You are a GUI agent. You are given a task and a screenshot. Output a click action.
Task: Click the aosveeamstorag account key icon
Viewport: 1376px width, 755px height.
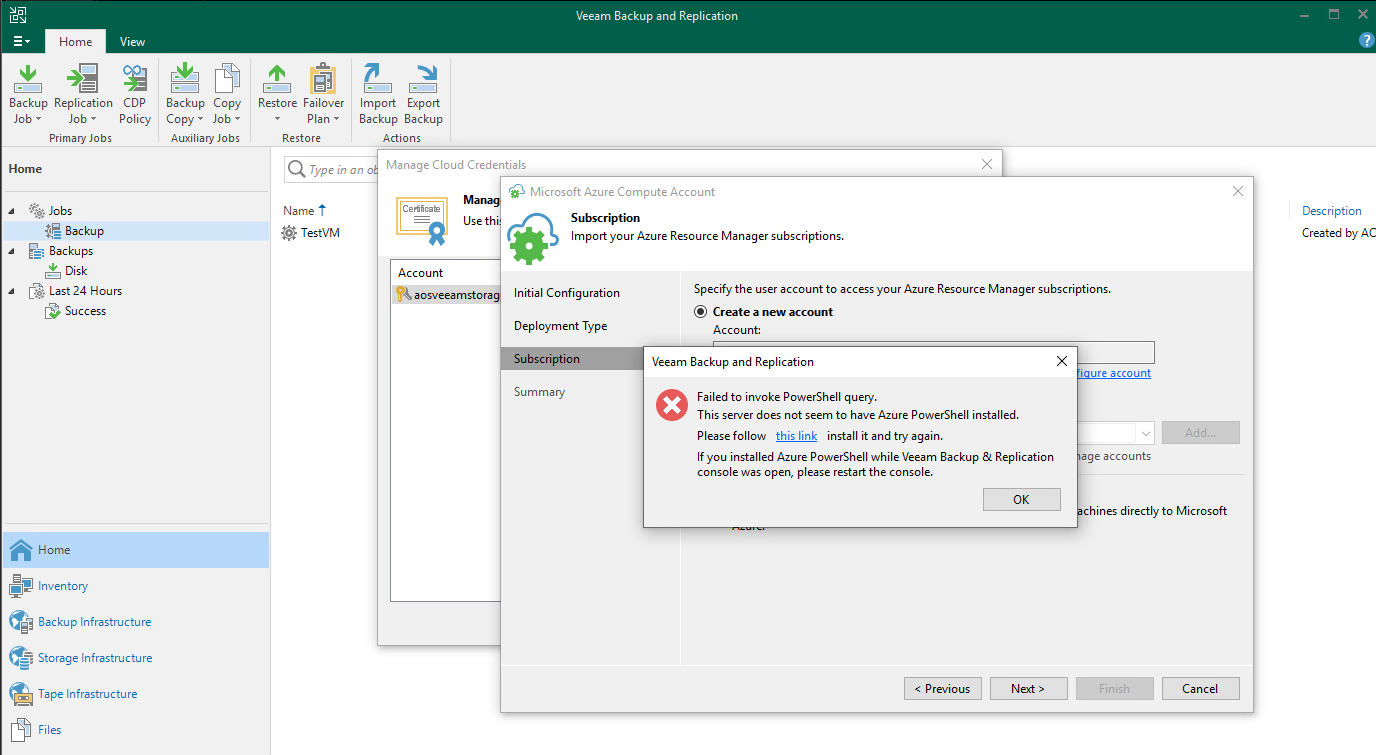pyautogui.click(x=404, y=294)
